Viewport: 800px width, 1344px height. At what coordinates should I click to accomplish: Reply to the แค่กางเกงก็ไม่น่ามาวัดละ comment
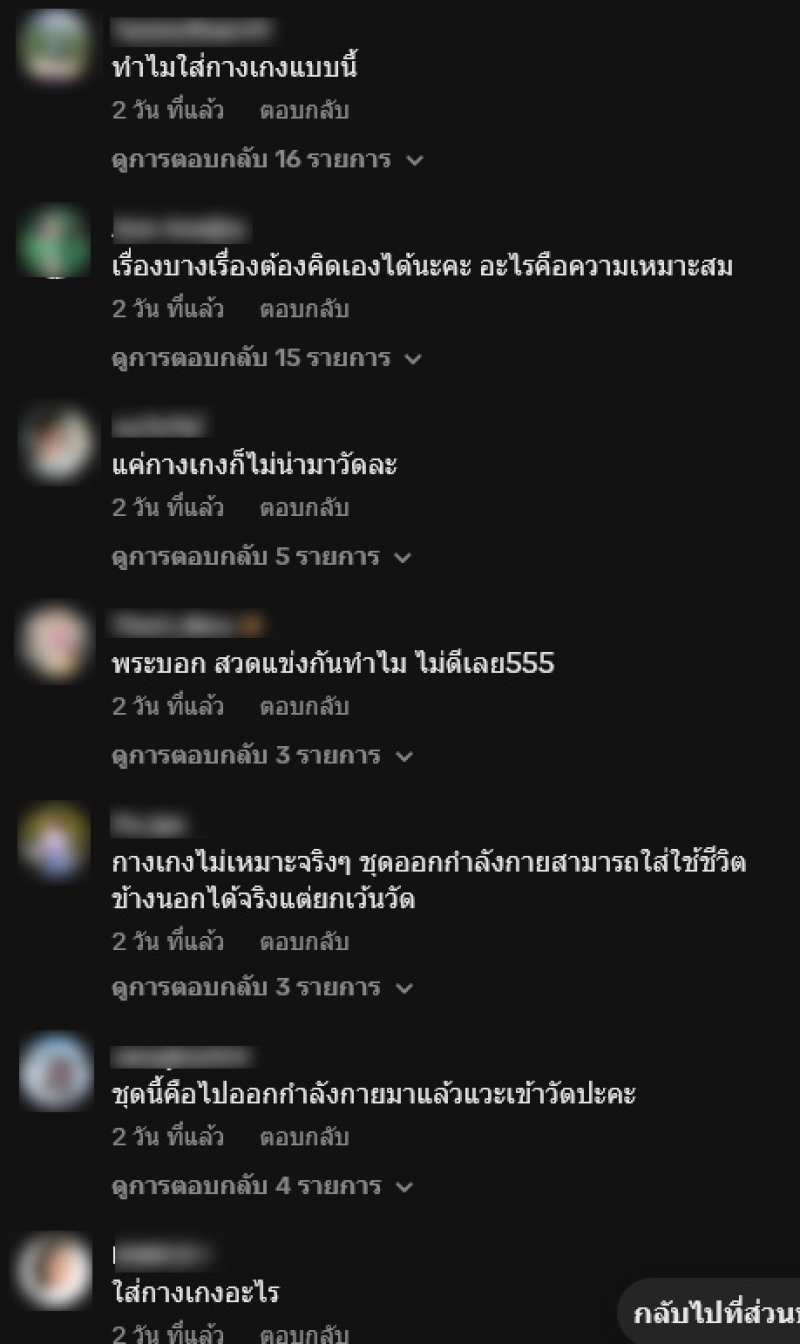pyautogui.click(x=304, y=508)
